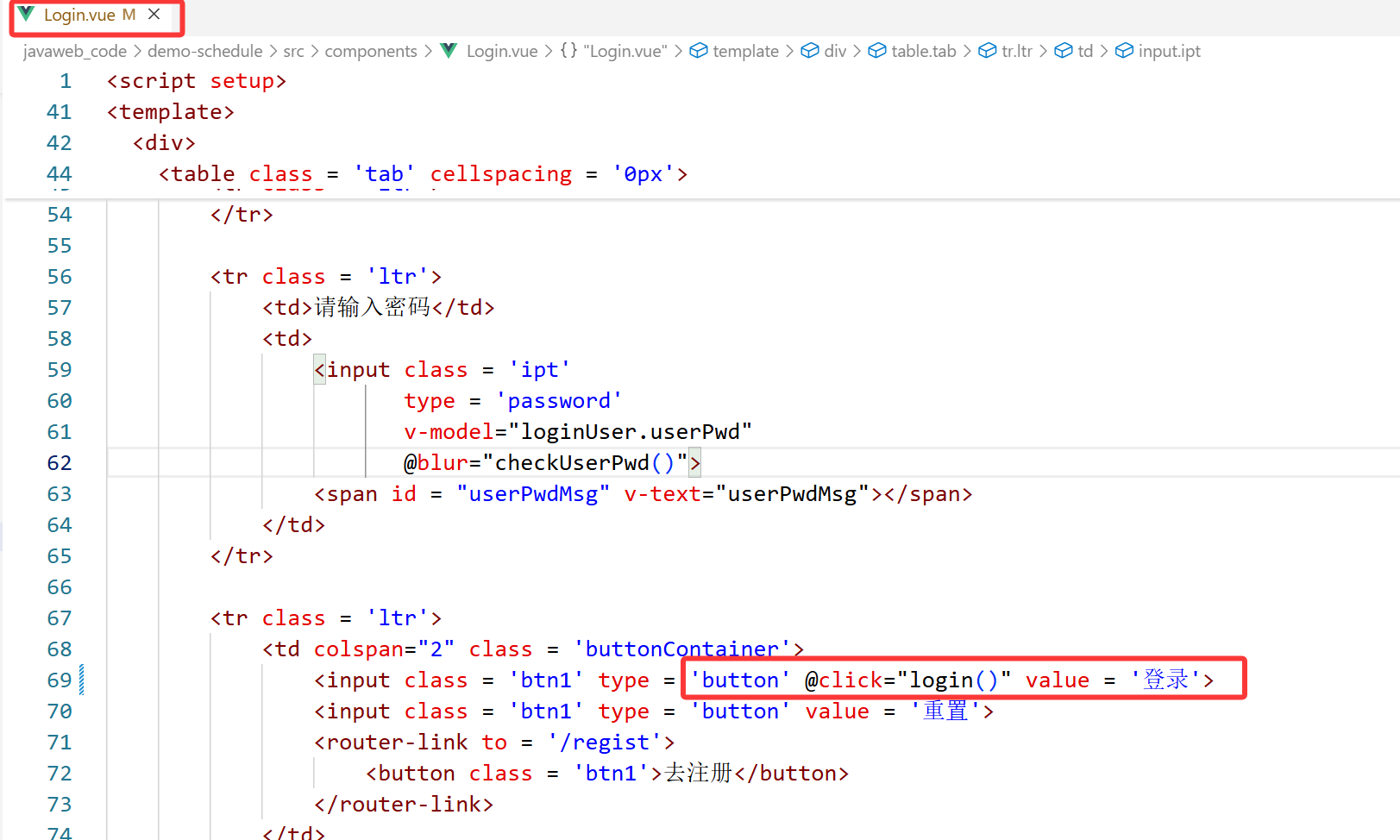
Task: Click line number 62 in the gutter
Action: pos(60,463)
